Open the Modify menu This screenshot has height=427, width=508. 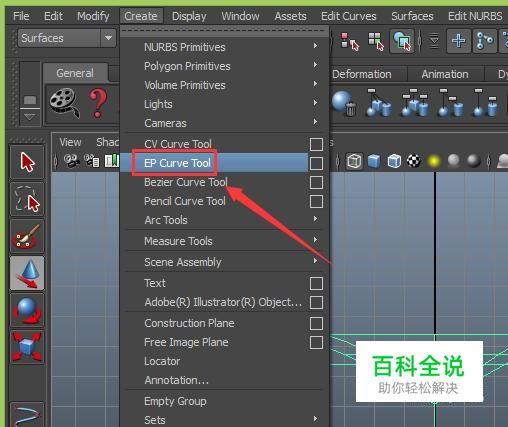point(93,16)
